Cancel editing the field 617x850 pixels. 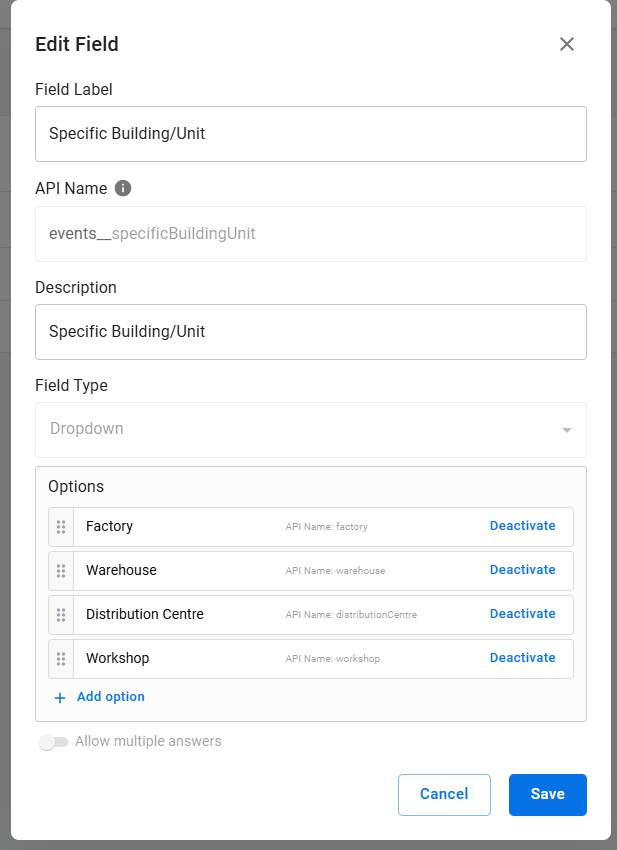pos(444,794)
